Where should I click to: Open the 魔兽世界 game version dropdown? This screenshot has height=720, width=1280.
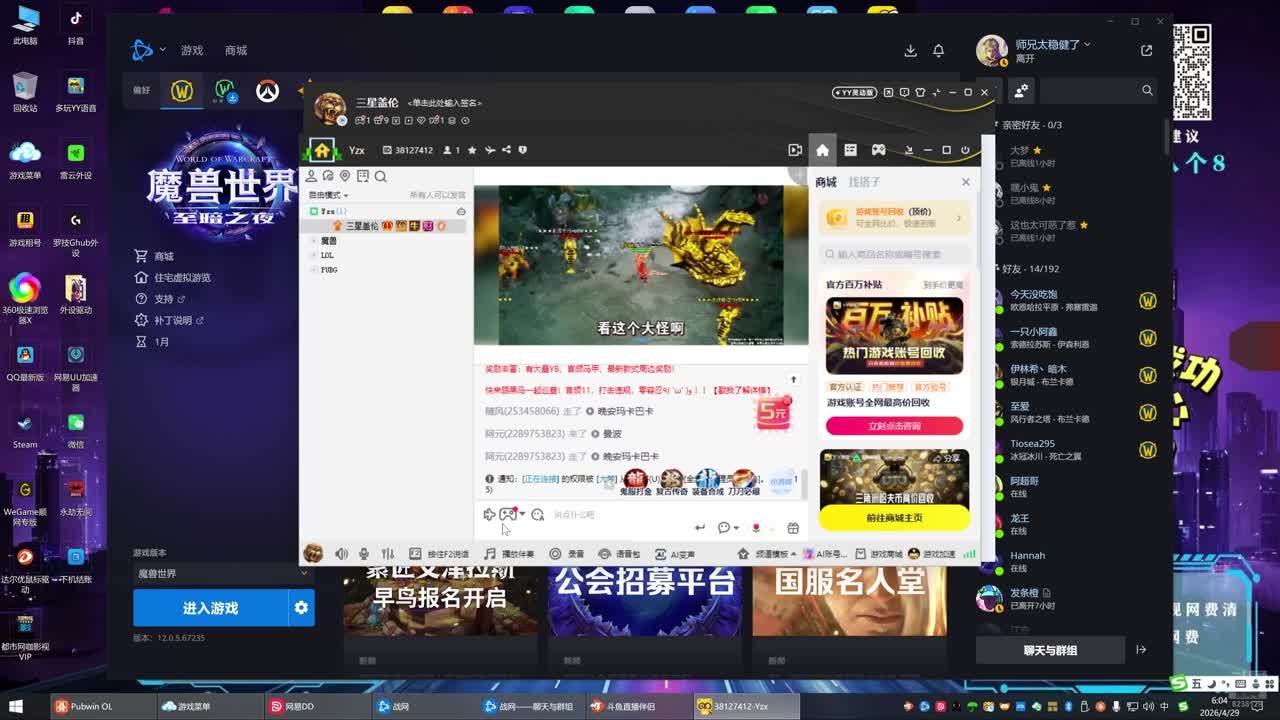222,573
